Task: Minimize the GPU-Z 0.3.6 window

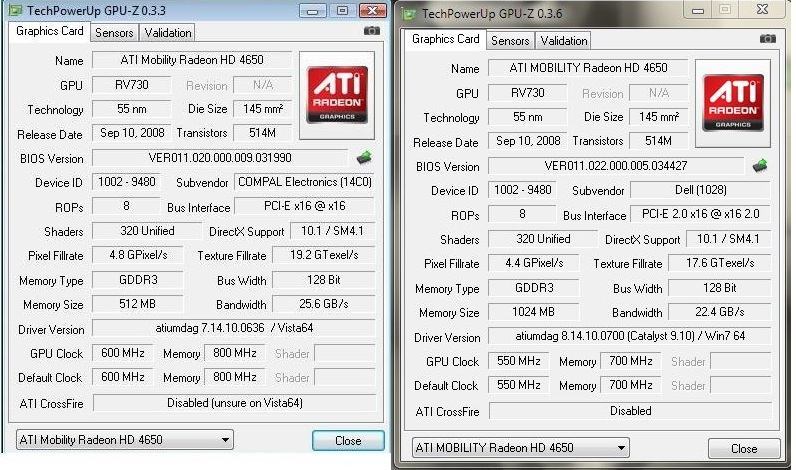Action: (x=698, y=10)
